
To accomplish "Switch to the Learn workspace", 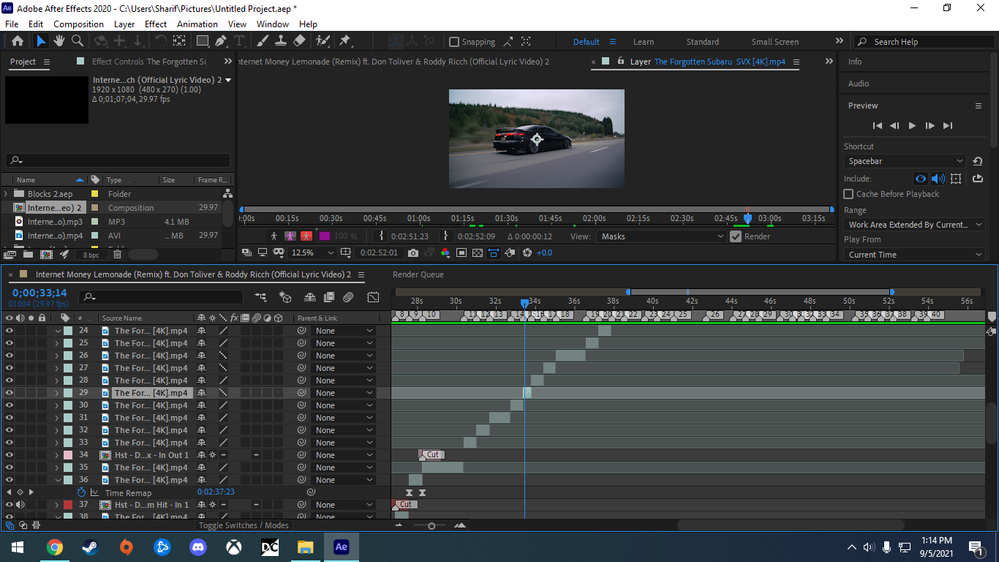I will [x=643, y=42].
